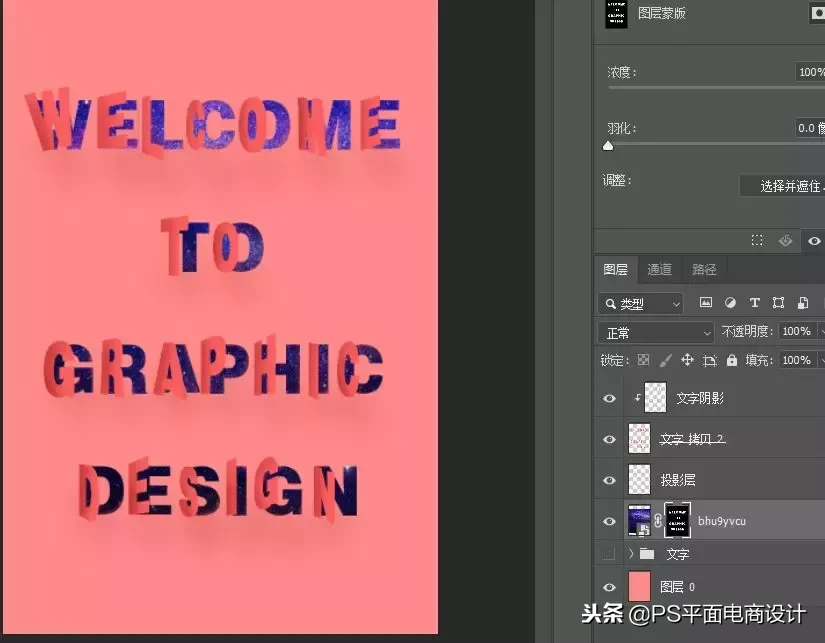This screenshot has width=825, height=643.
Task: Select the bhu9yvcu smart object thumbnail
Action: click(x=639, y=520)
